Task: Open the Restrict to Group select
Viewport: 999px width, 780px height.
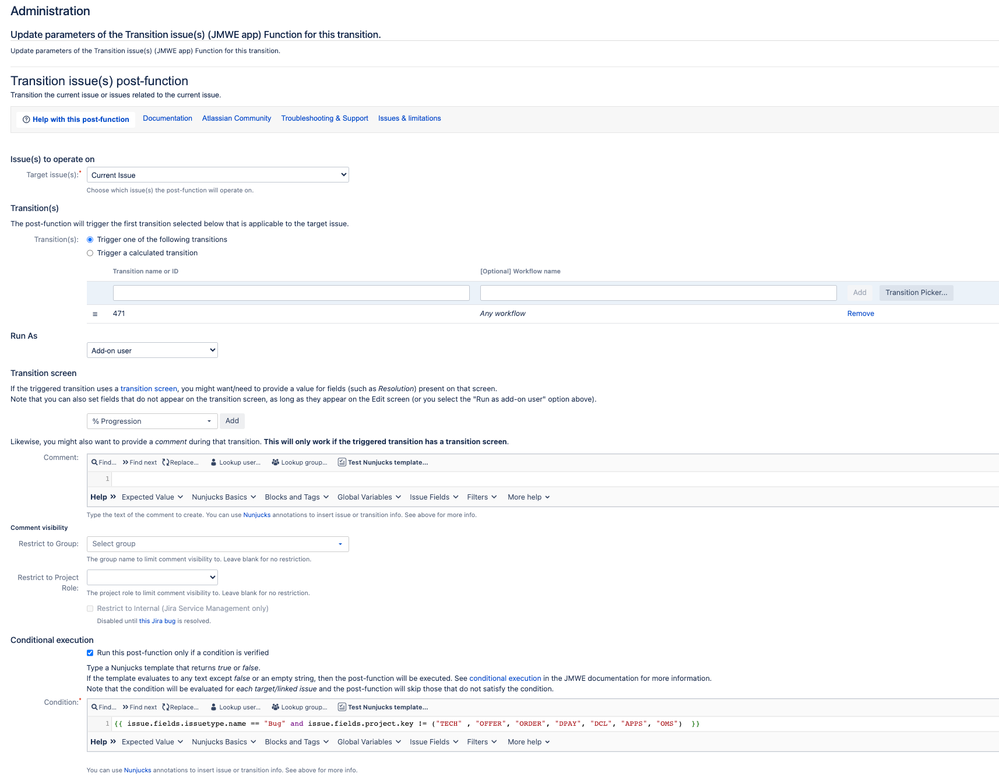Action: tap(218, 544)
